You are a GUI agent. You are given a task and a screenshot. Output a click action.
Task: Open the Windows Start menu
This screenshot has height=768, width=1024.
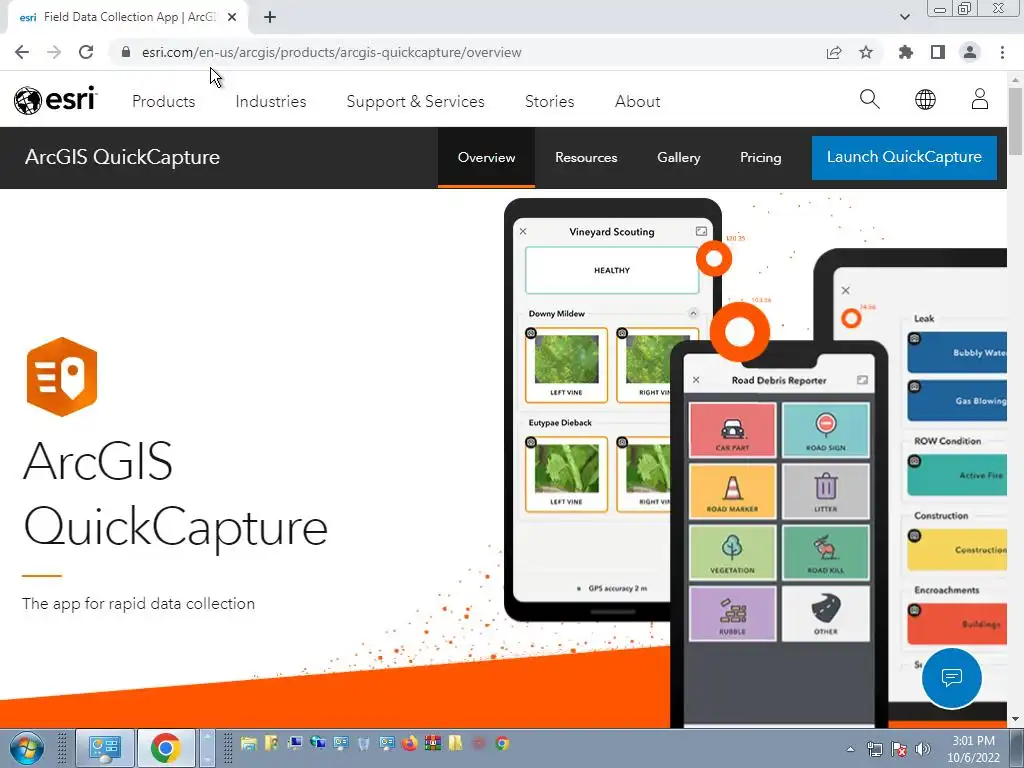point(27,748)
